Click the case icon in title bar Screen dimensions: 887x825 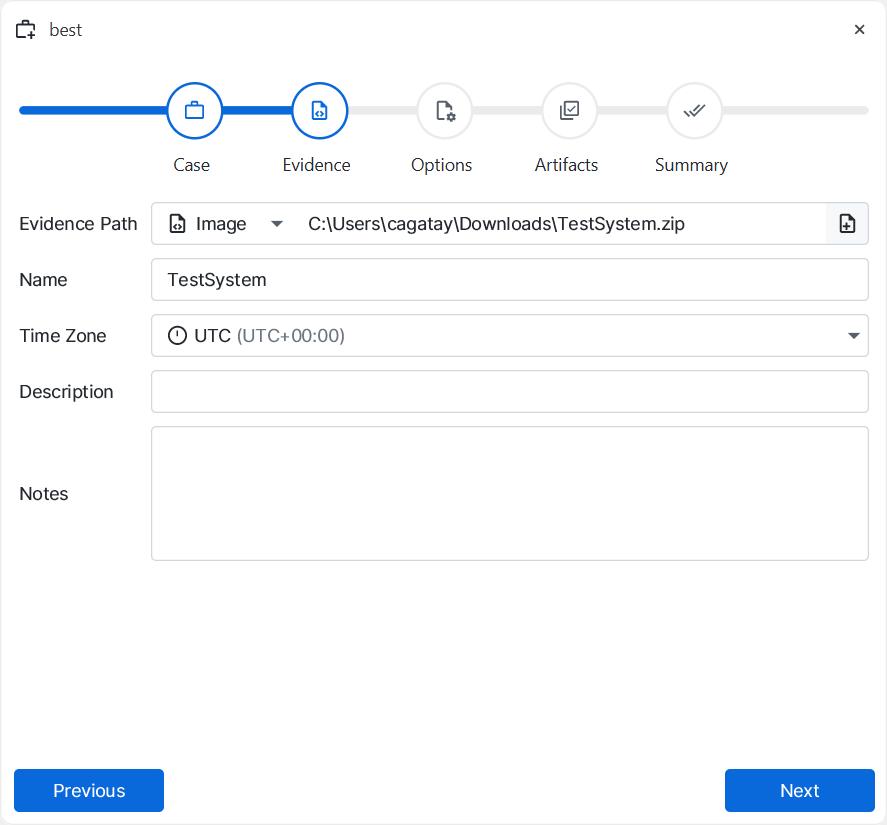click(26, 30)
